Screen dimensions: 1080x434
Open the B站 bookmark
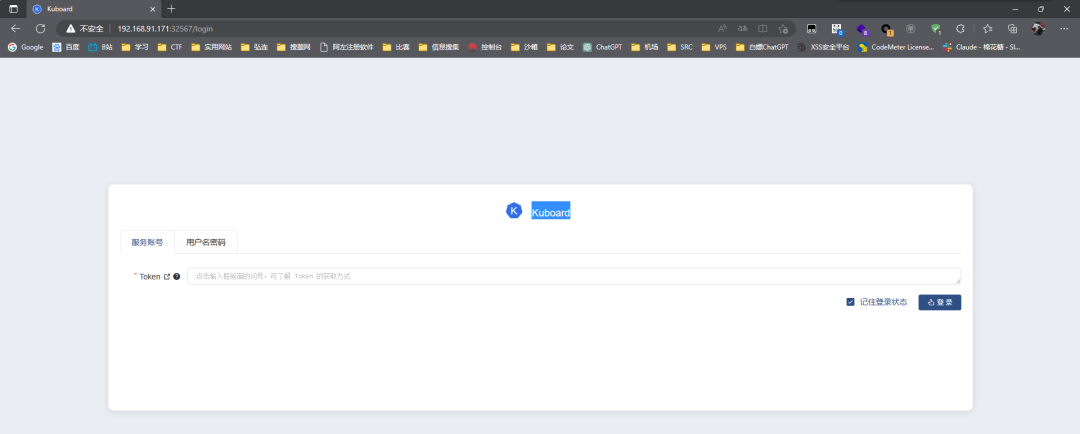coord(101,48)
